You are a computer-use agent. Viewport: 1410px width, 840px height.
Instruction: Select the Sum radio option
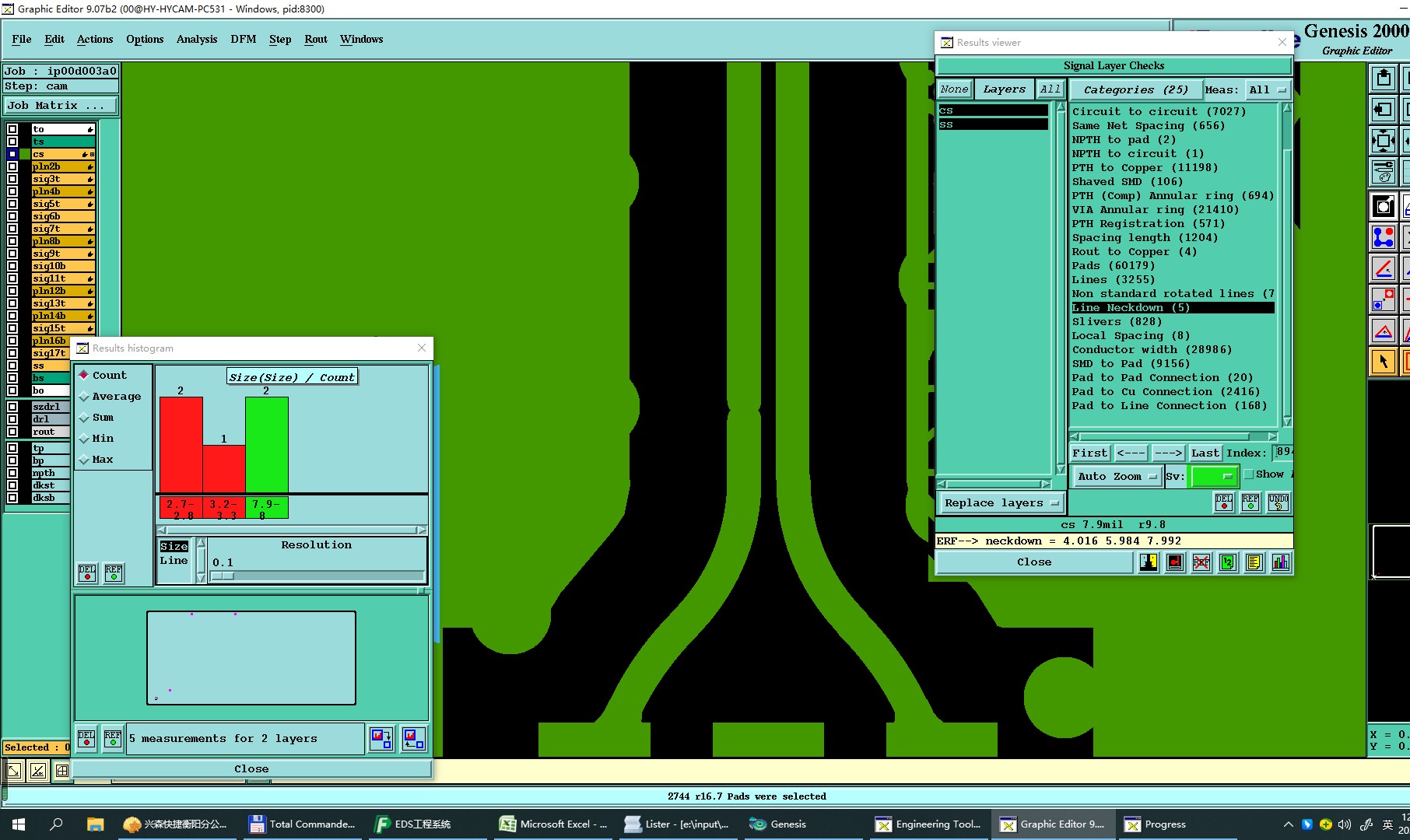point(96,417)
